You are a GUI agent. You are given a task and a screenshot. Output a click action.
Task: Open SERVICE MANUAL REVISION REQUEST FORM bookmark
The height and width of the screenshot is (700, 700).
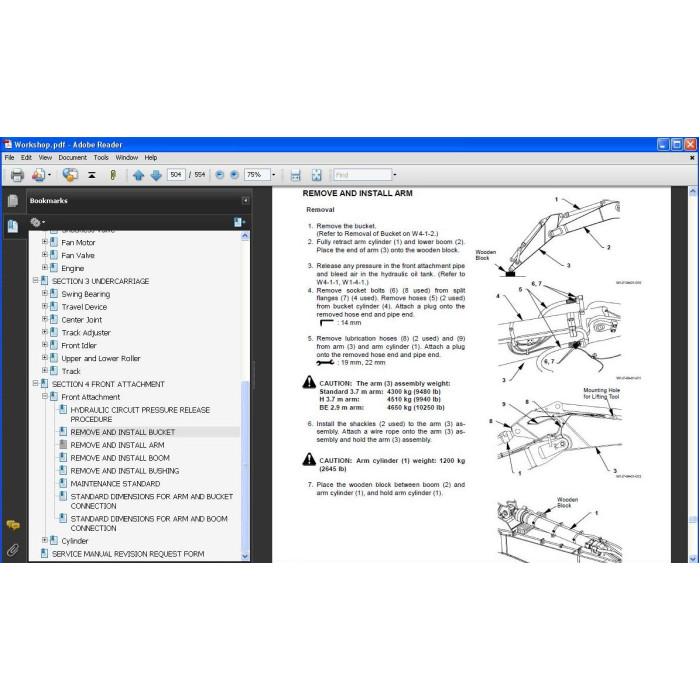(128, 554)
